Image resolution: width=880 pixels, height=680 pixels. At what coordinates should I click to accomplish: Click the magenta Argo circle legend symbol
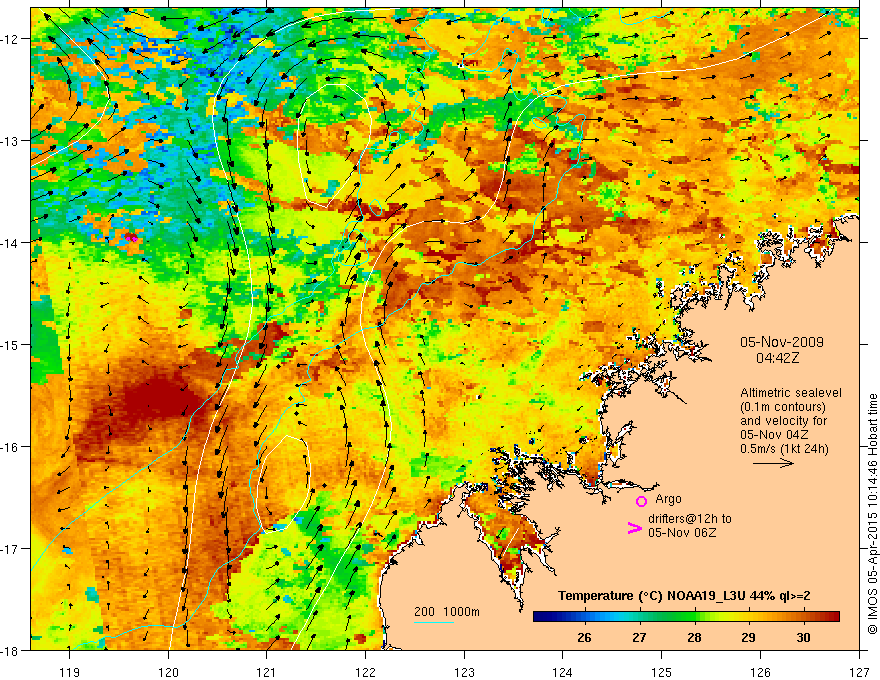641,501
